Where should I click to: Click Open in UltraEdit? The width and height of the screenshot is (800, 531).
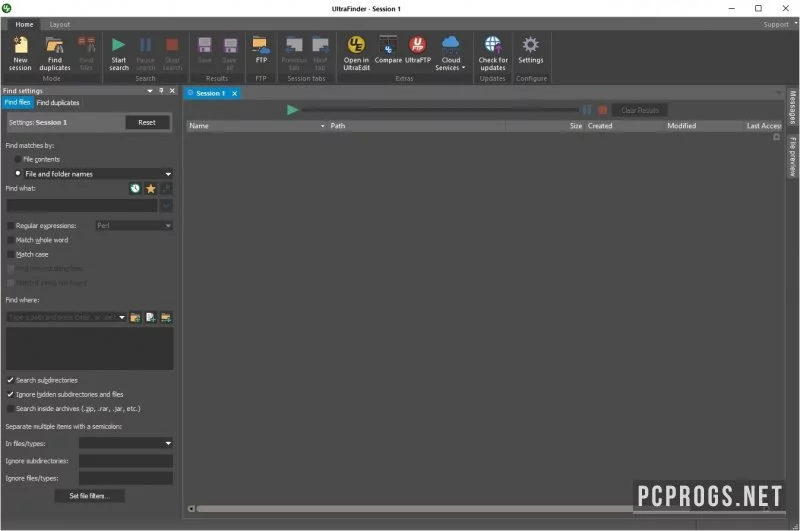coord(356,53)
